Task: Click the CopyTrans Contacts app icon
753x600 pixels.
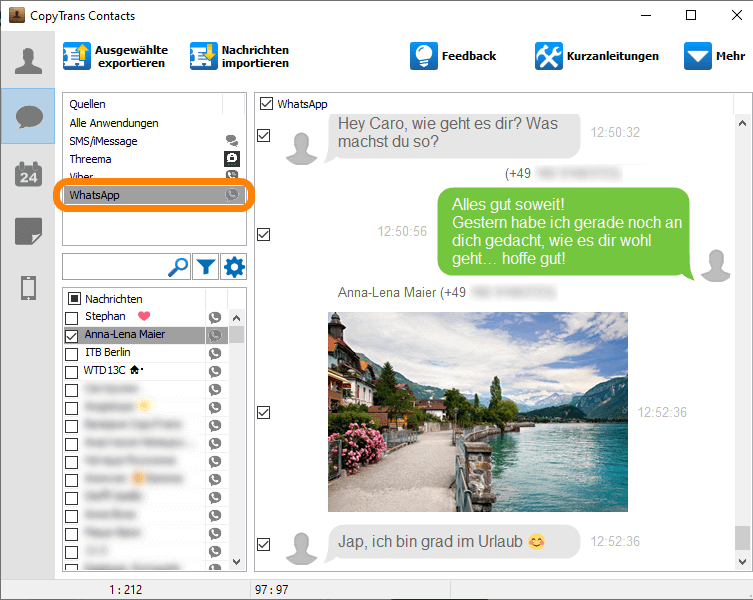Action: click(x=17, y=15)
